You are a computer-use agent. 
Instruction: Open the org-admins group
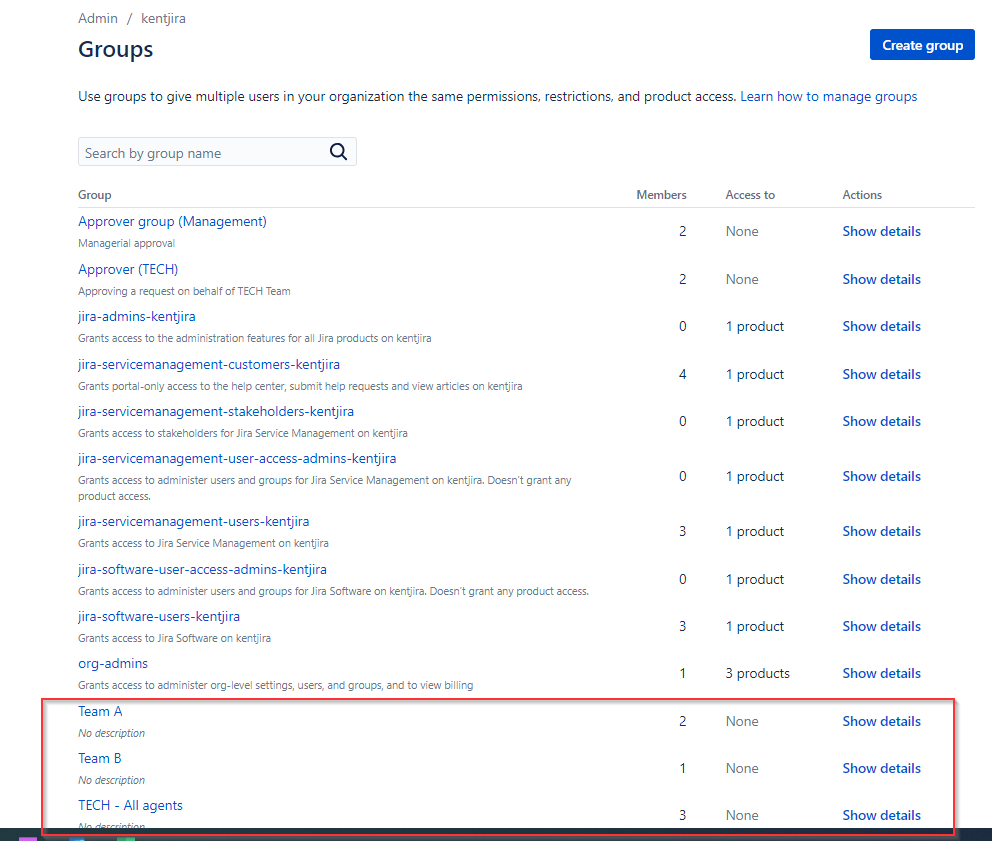(112, 663)
